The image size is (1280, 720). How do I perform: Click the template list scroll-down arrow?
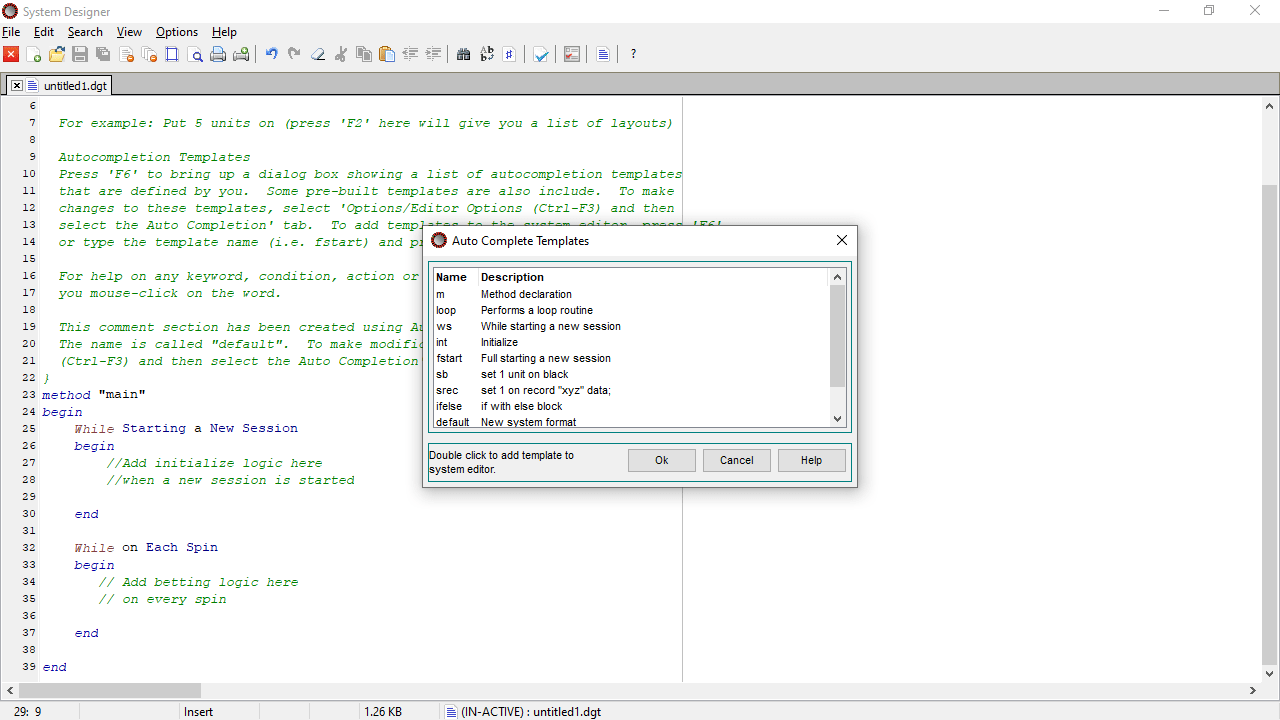[x=838, y=419]
